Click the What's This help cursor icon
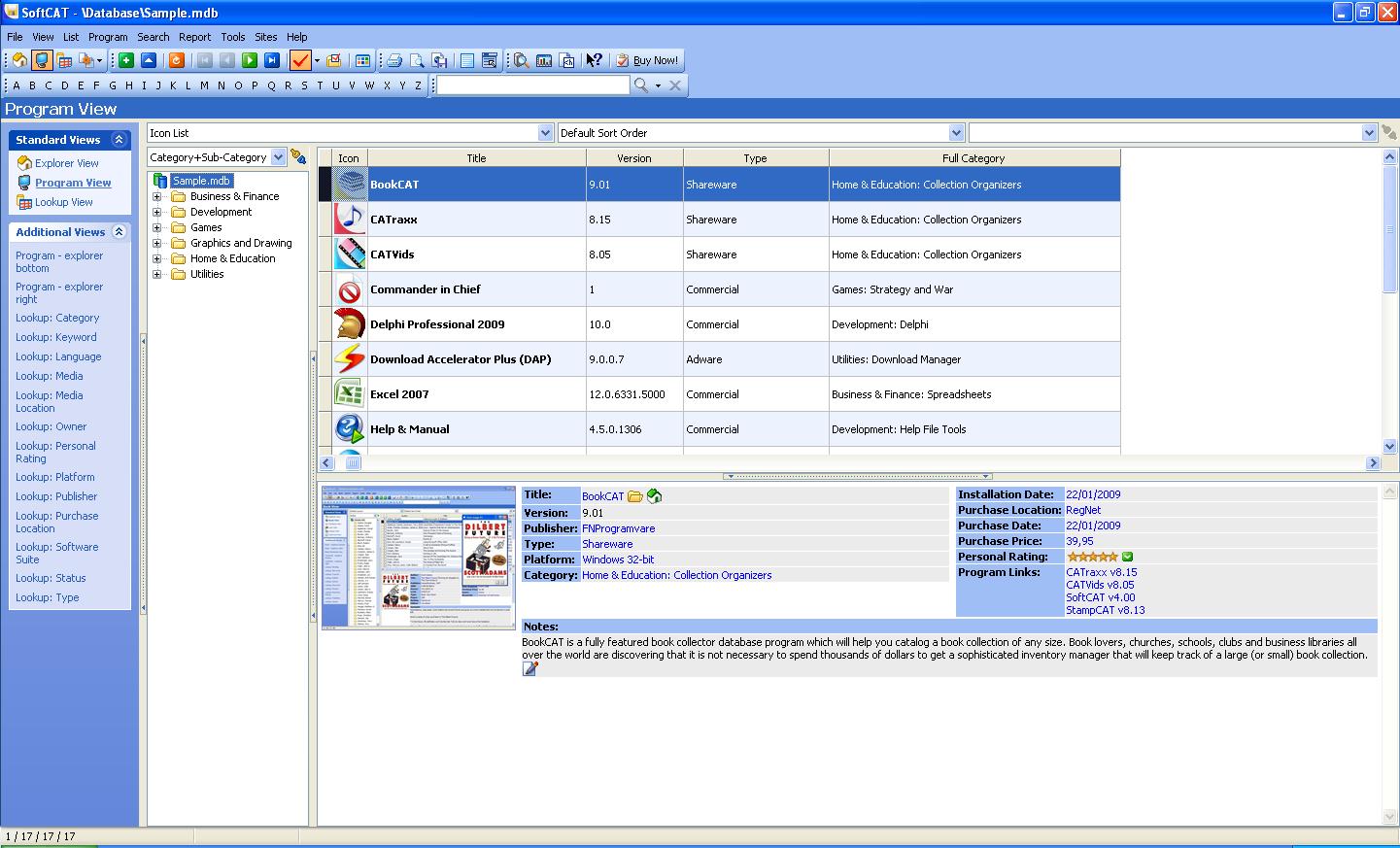This screenshot has width=1400, height=848. 595,60
